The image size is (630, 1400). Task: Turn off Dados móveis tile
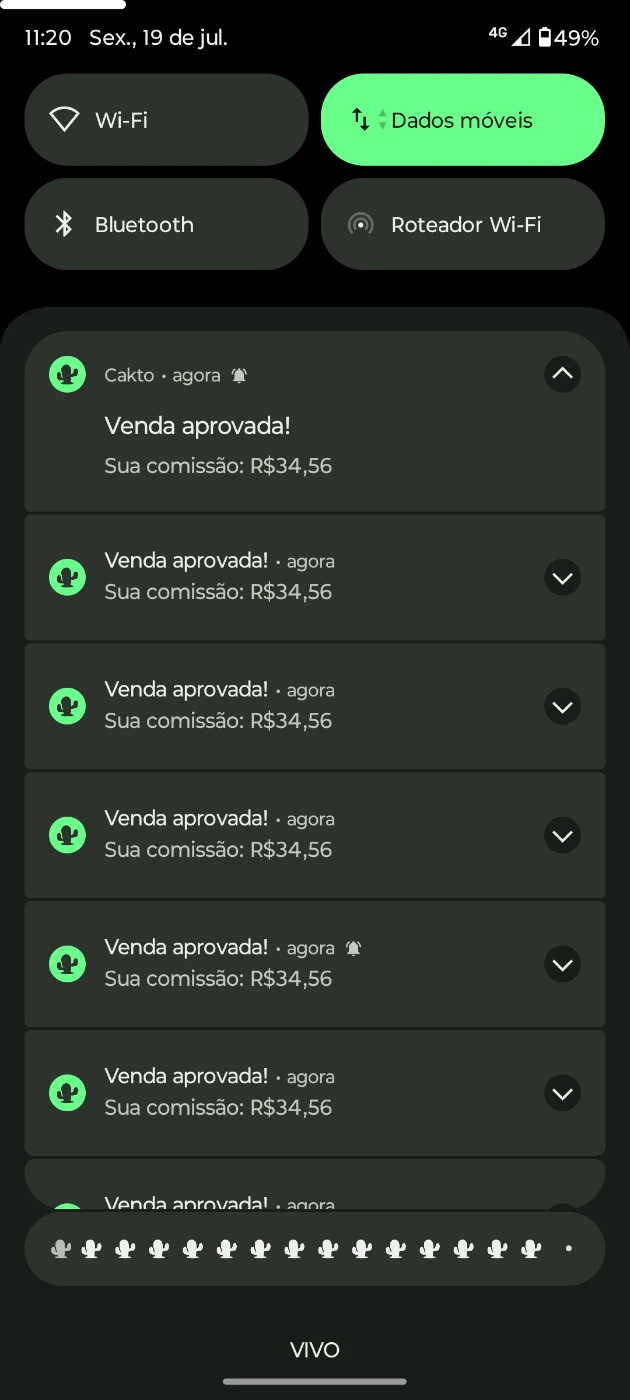click(x=462, y=120)
